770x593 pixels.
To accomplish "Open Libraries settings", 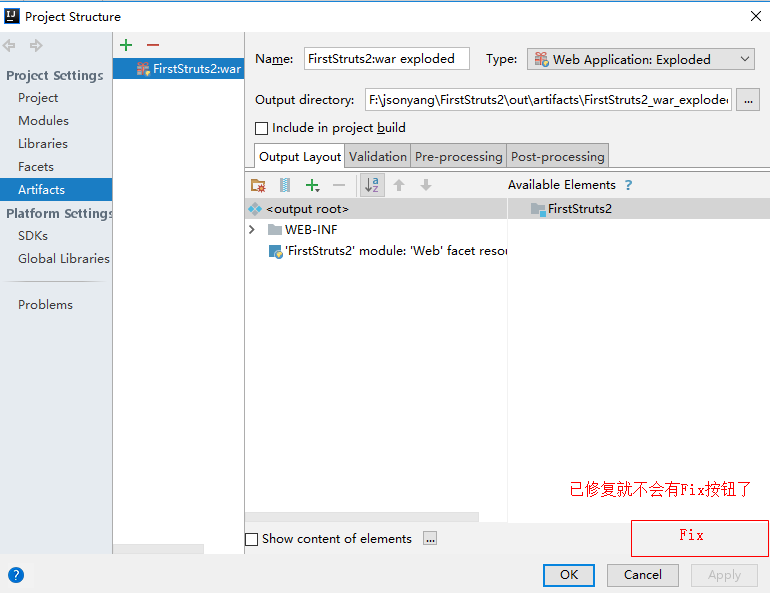I will tap(43, 144).
